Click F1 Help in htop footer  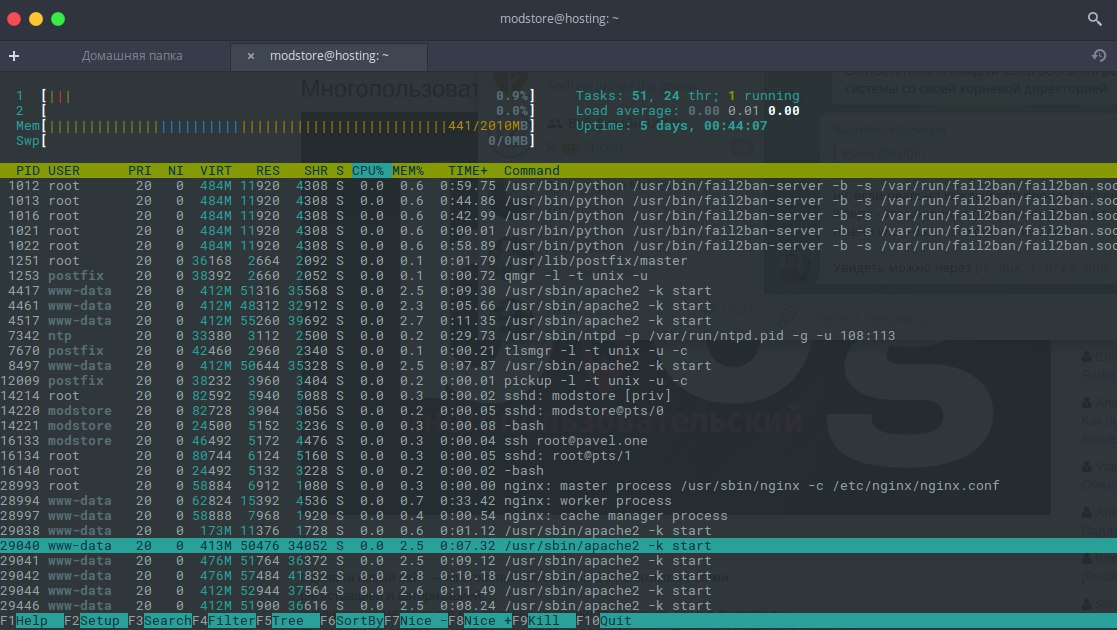[x=31, y=621]
